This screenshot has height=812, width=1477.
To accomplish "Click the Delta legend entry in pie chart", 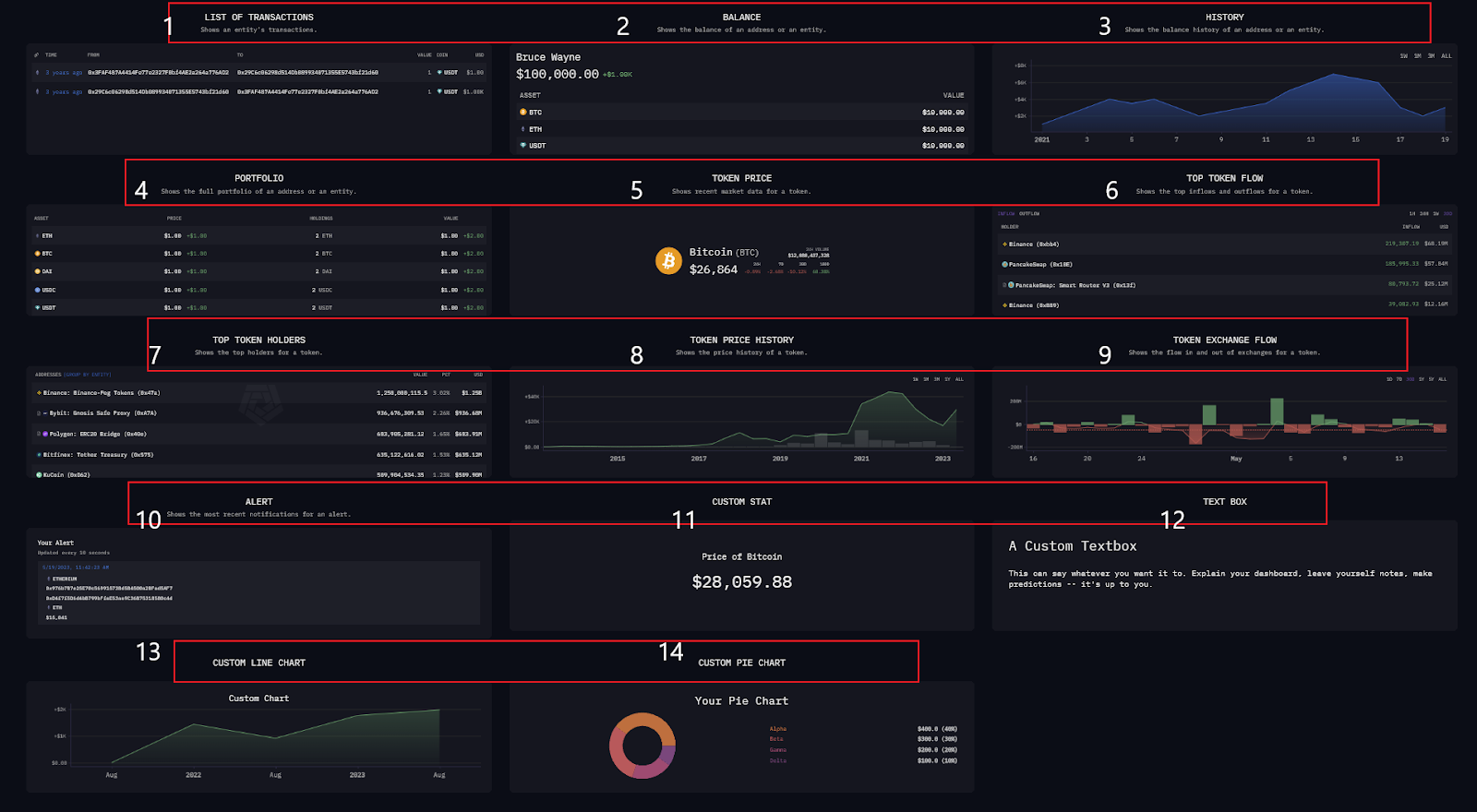I will (778, 760).
